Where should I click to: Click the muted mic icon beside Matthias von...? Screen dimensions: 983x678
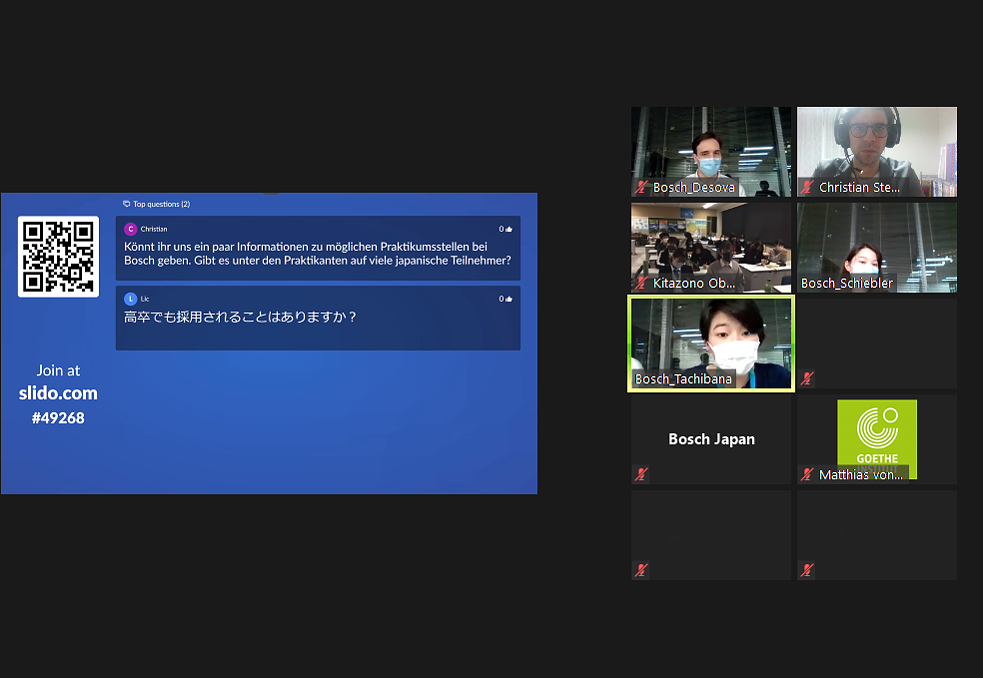807,474
